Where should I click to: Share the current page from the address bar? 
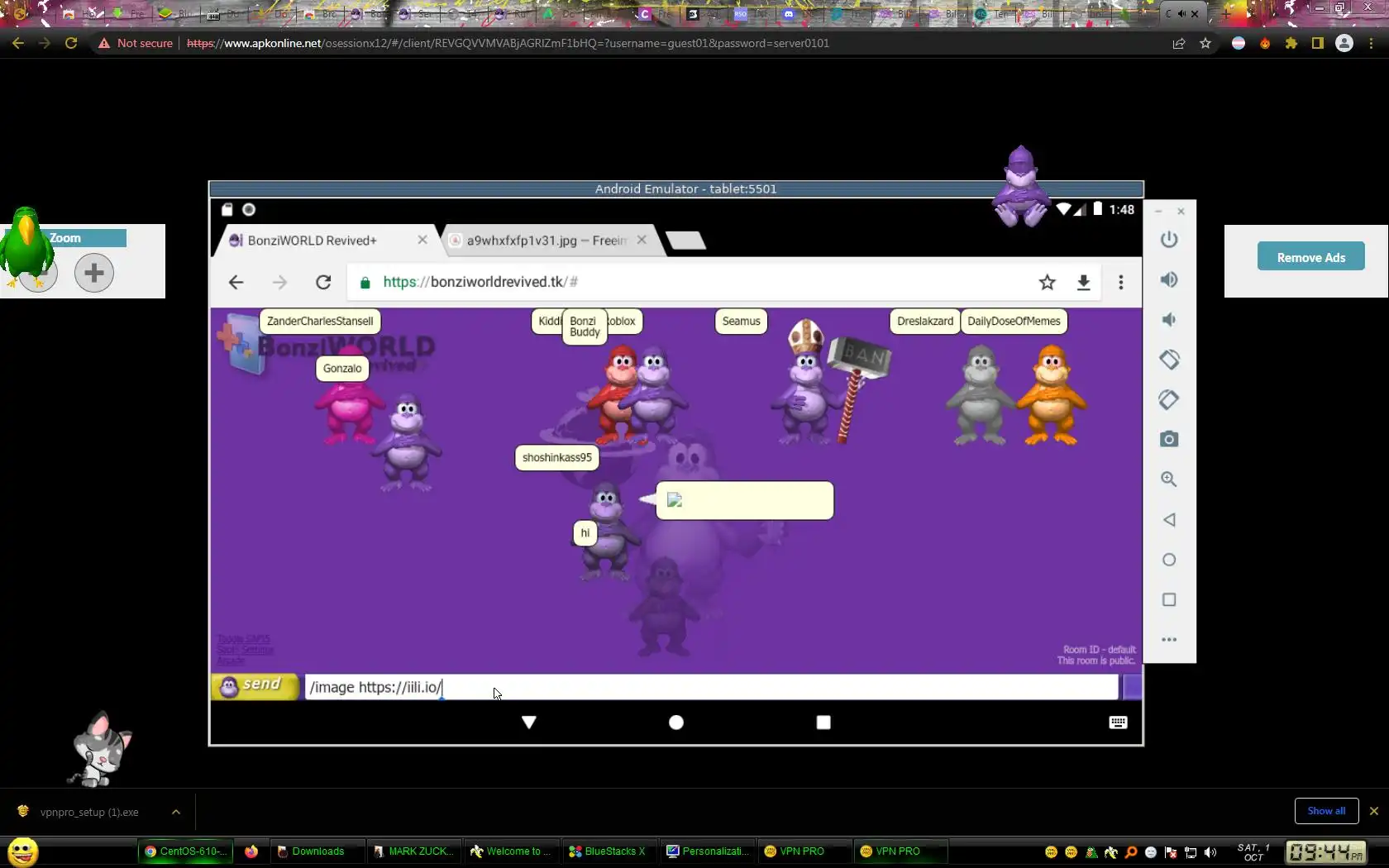[1179, 43]
